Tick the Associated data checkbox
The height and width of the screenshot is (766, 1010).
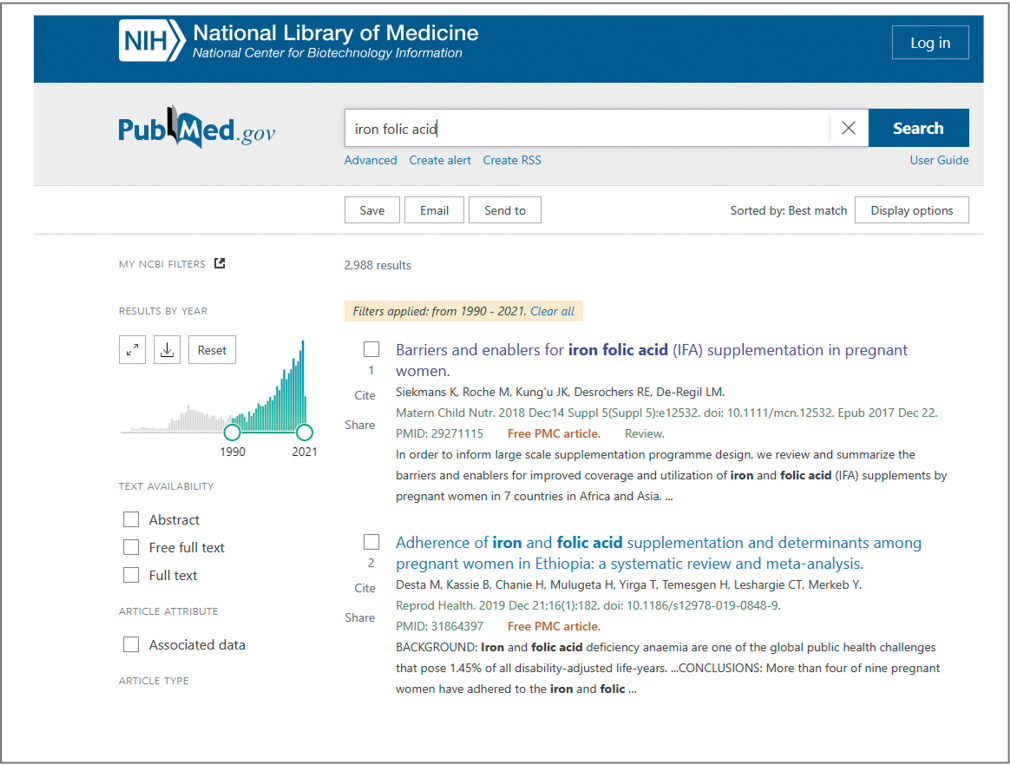click(x=131, y=645)
